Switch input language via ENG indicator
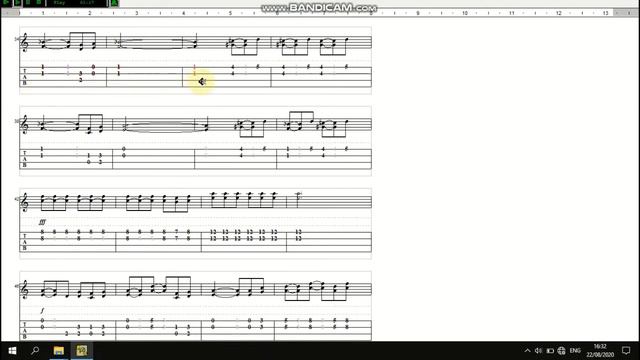Viewport: 640px width, 360px height. coord(575,351)
